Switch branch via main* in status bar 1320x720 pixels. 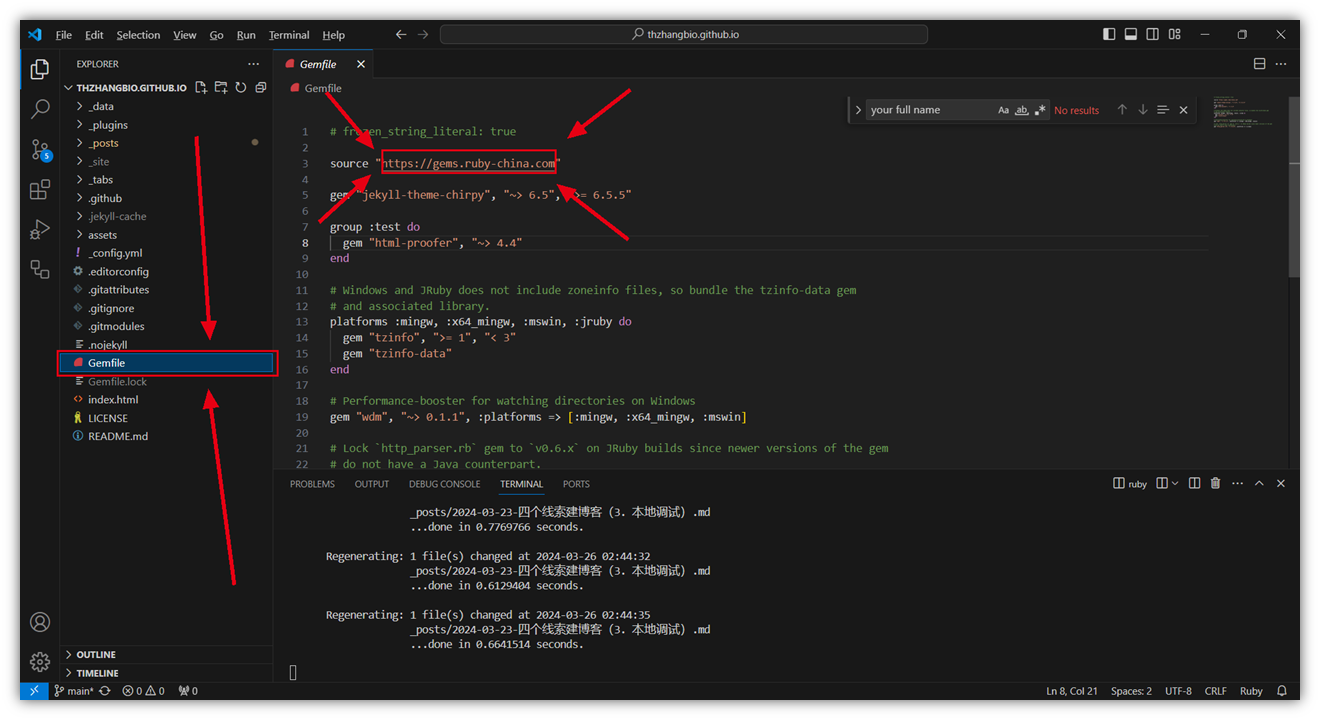pos(73,691)
